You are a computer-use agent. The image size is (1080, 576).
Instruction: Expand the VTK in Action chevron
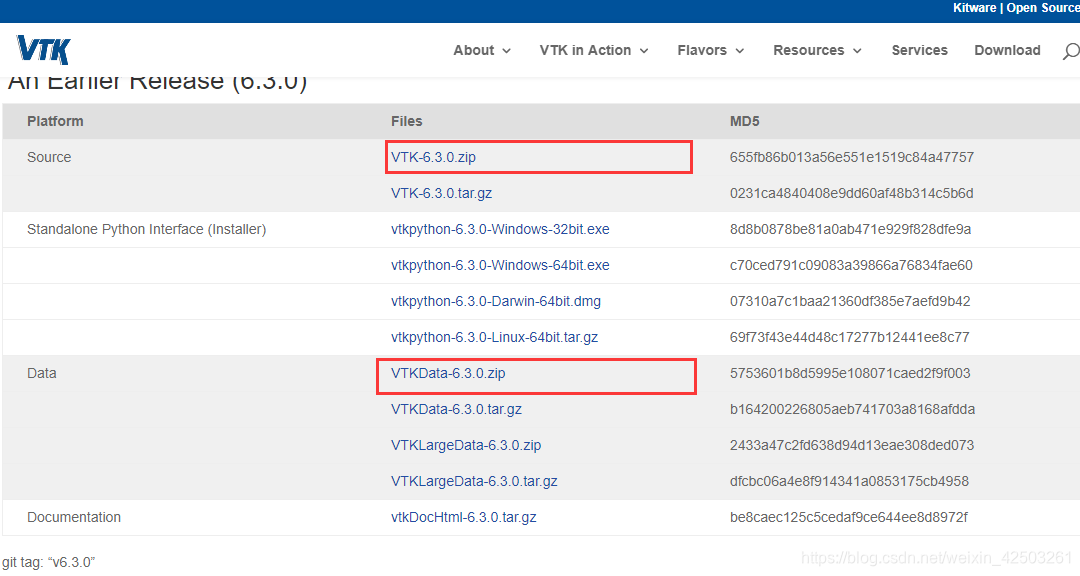click(x=644, y=51)
